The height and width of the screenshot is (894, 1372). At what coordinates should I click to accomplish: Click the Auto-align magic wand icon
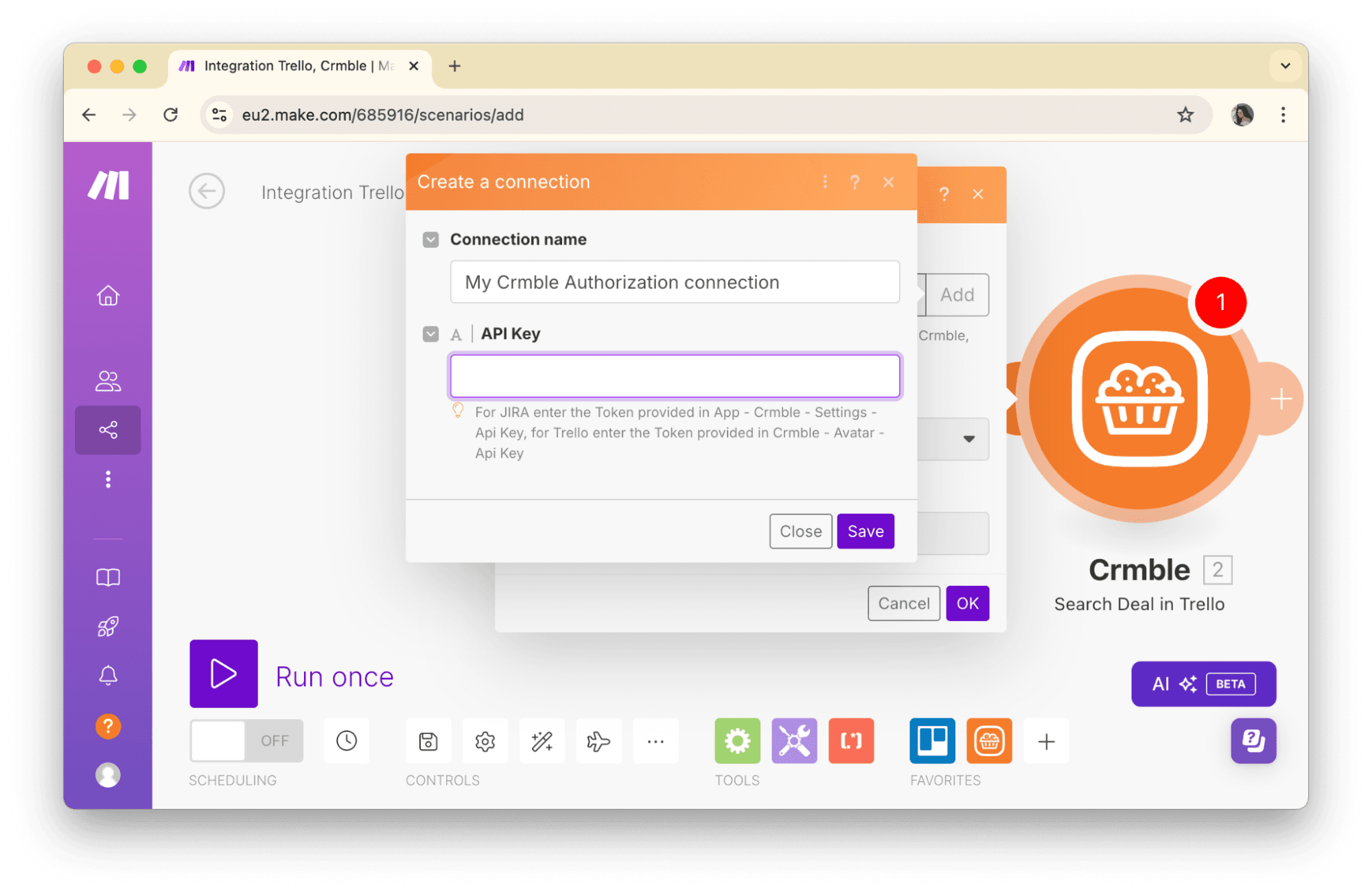(542, 741)
